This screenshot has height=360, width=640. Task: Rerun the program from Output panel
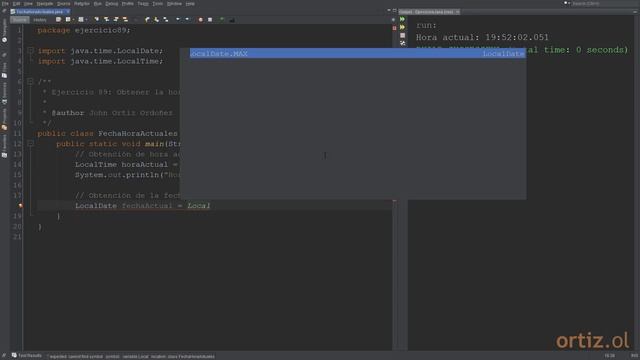[x=402, y=19]
